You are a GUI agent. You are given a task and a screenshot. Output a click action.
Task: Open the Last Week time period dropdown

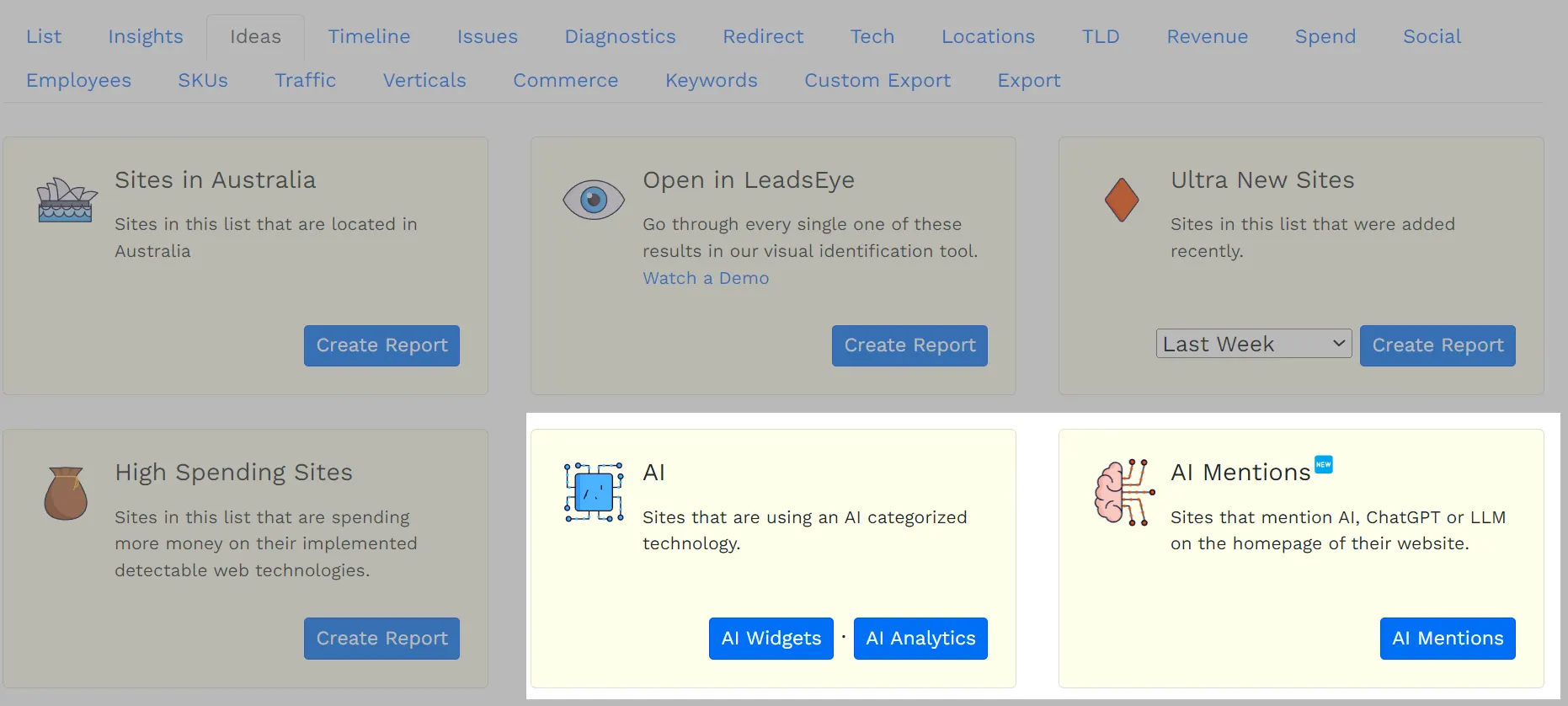(x=1253, y=344)
